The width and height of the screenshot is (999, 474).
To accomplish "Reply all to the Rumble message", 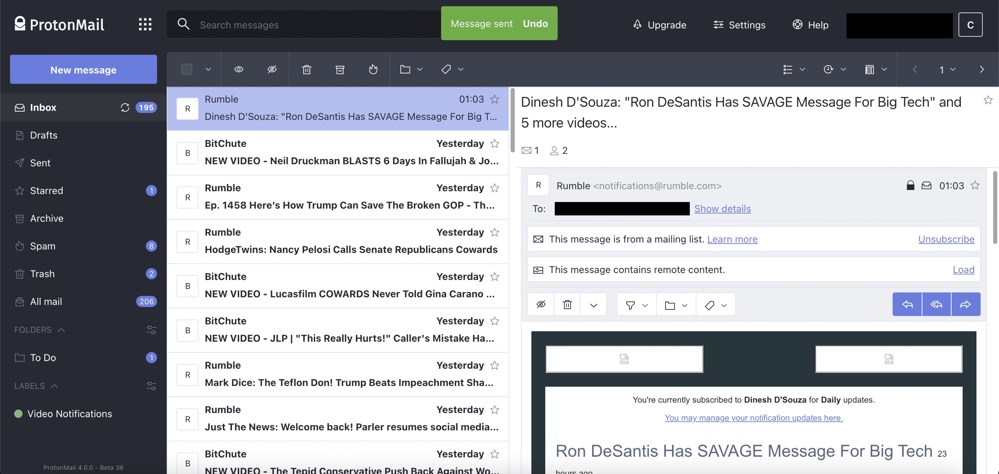I will tap(937, 305).
